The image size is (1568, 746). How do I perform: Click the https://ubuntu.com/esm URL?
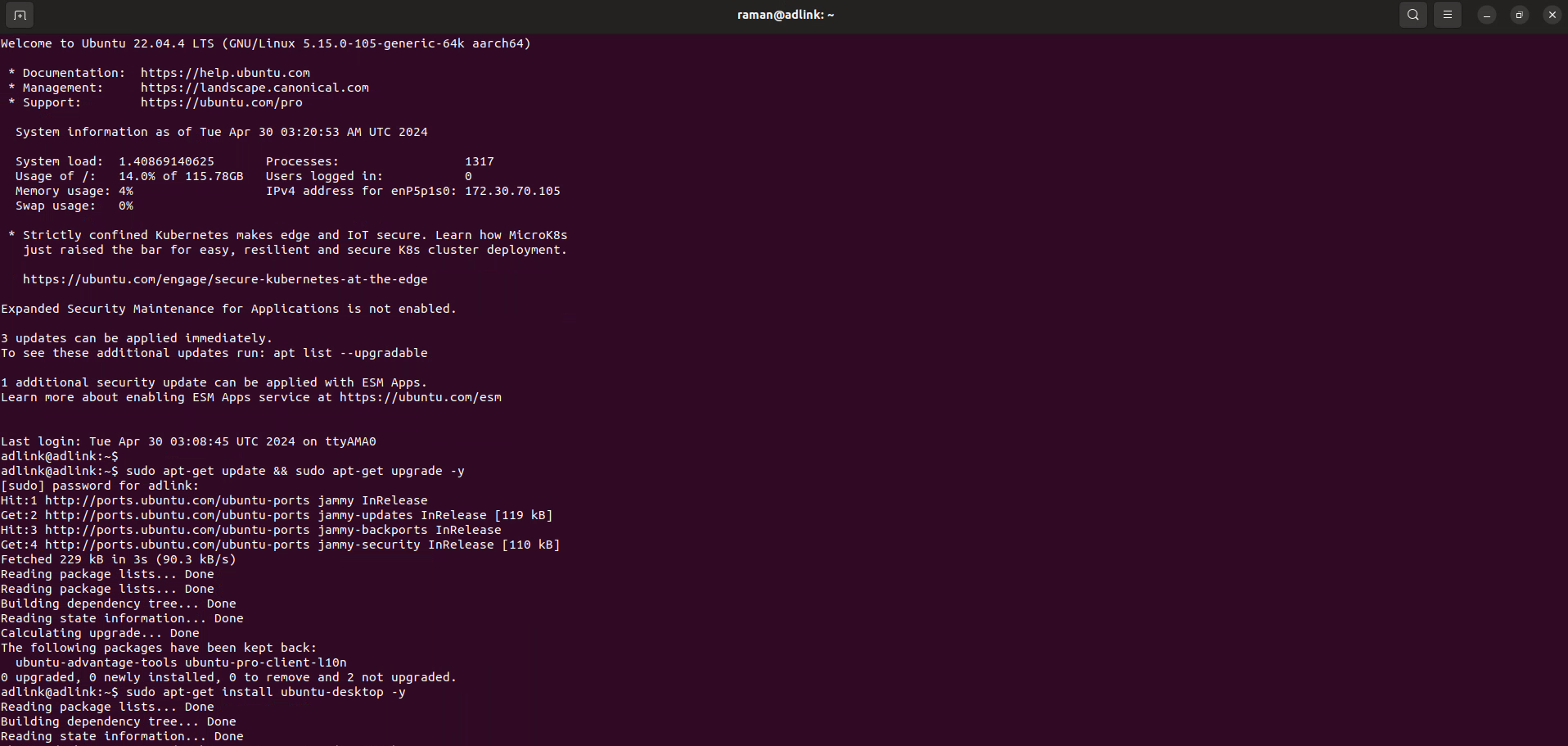click(421, 397)
